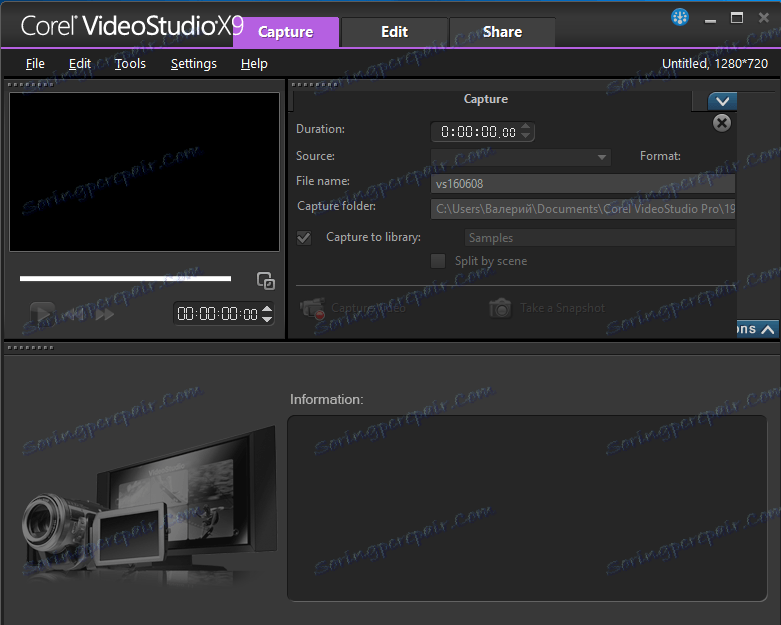Click the preview scrubber bar

point(126,278)
